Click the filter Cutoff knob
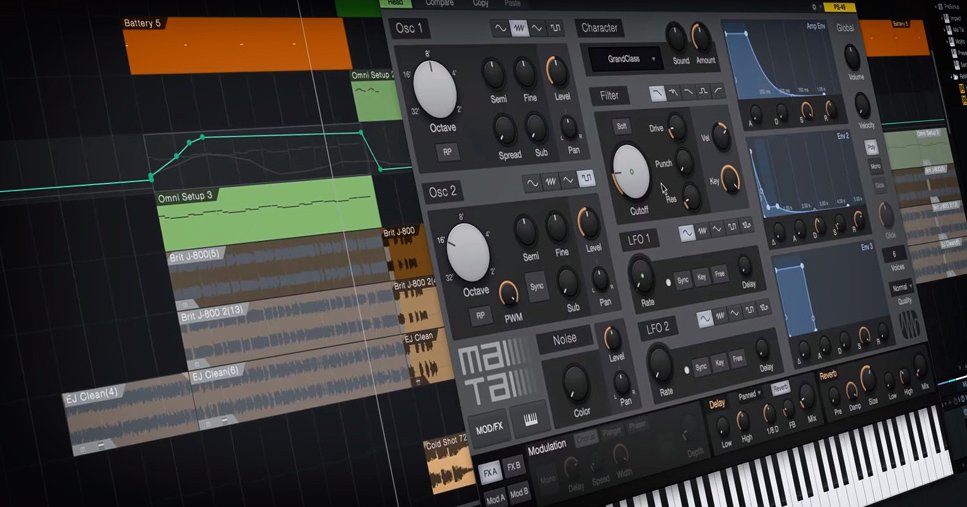 [x=631, y=170]
